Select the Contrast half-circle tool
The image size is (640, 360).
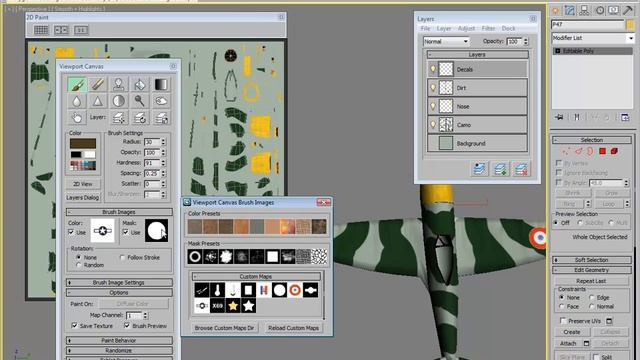[x=119, y=101]
